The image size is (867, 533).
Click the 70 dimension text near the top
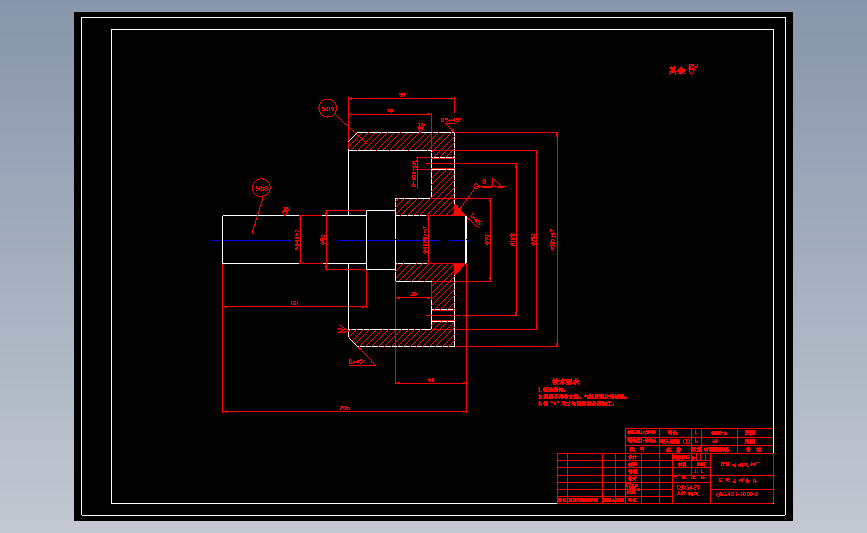390,111
